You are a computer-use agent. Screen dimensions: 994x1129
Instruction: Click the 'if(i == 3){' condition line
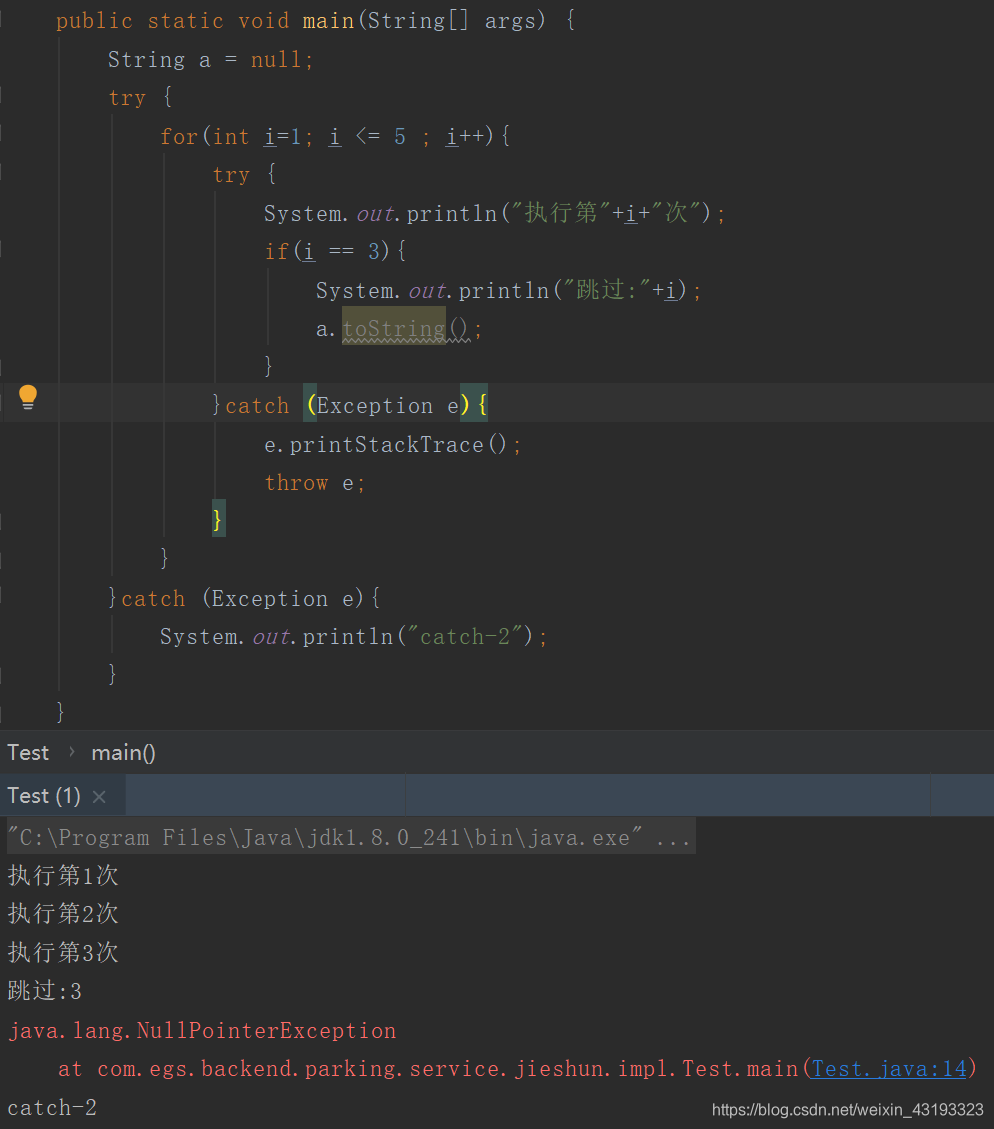[335, 251]
